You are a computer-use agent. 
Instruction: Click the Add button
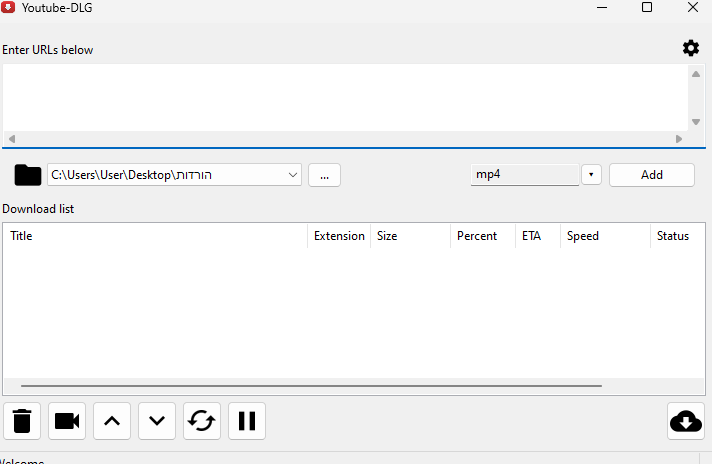(652, 175)
